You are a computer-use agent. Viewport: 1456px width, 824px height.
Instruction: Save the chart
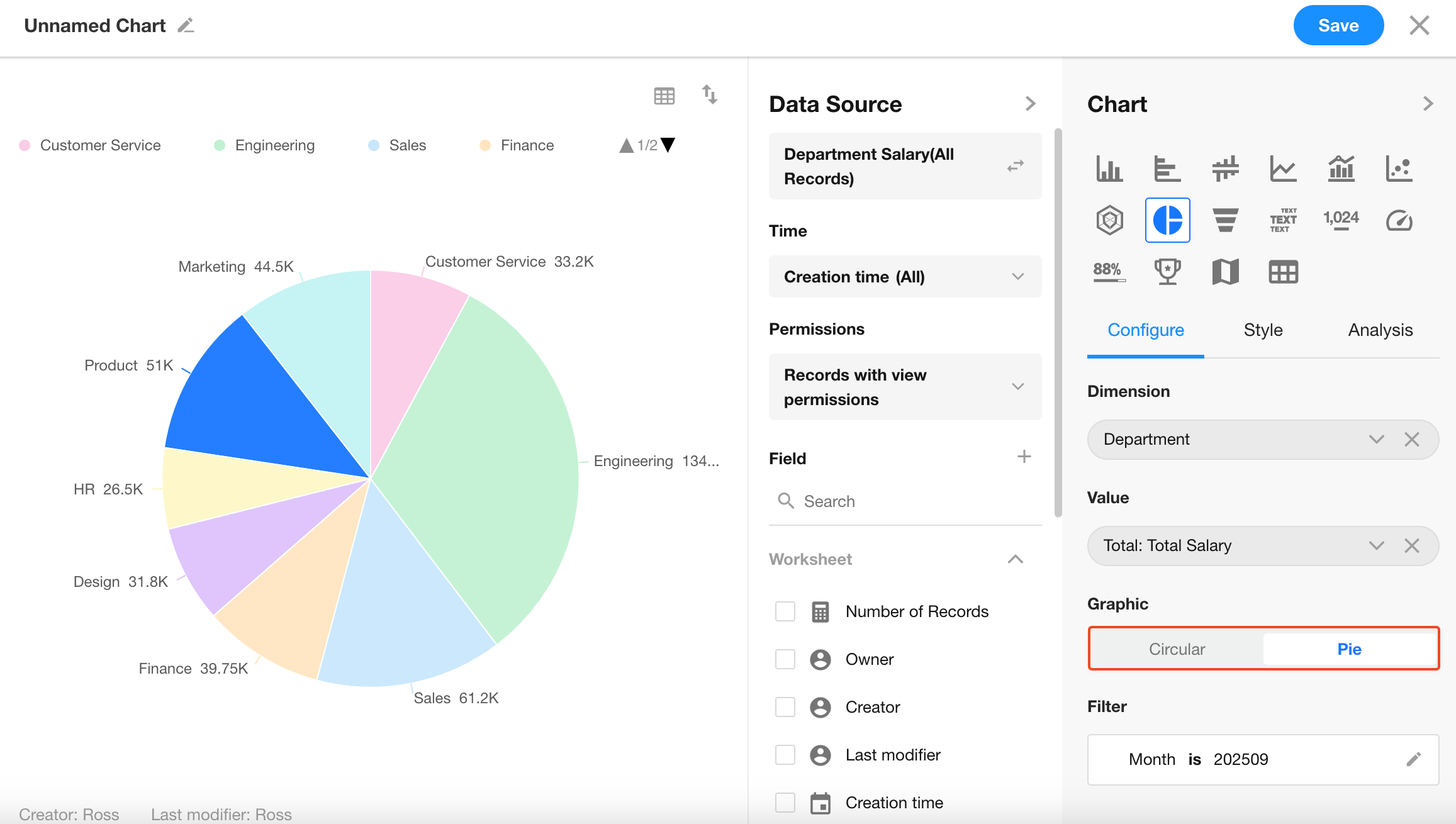pos(1338,26)
